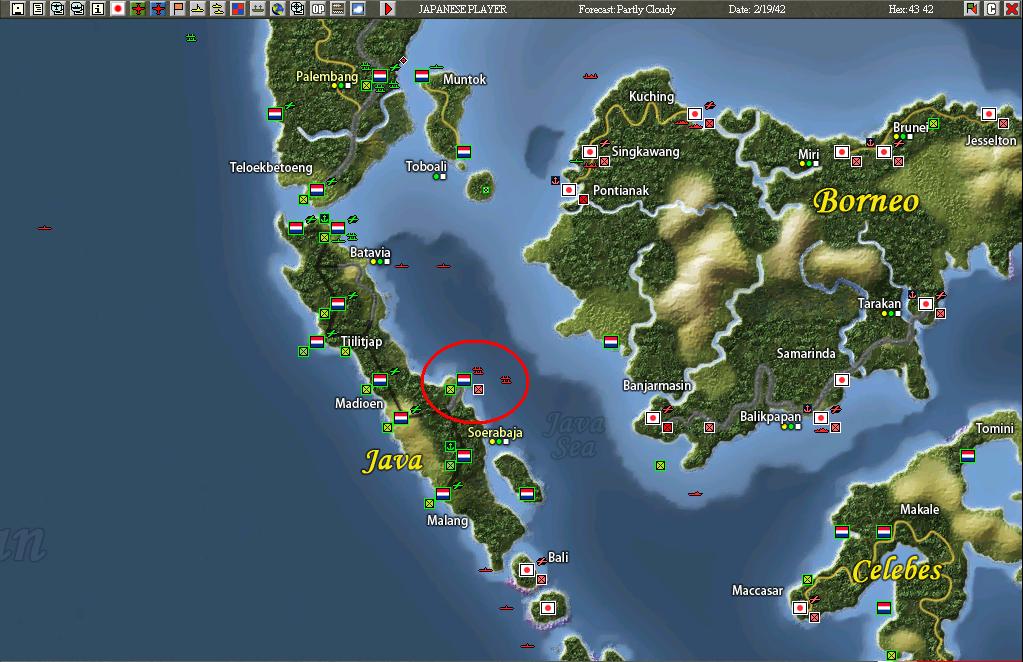This screenshot has height=662, width=1023.
Task: Click the red arrow end turn button
Action: click(388, 8)
